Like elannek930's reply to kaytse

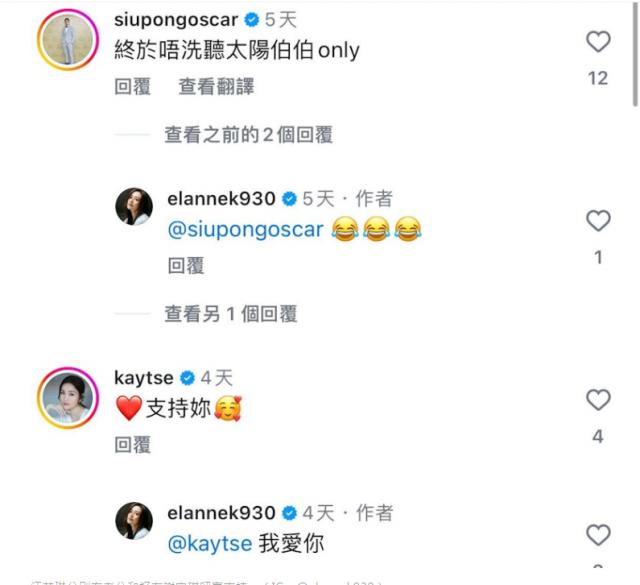tap(597, 534)
